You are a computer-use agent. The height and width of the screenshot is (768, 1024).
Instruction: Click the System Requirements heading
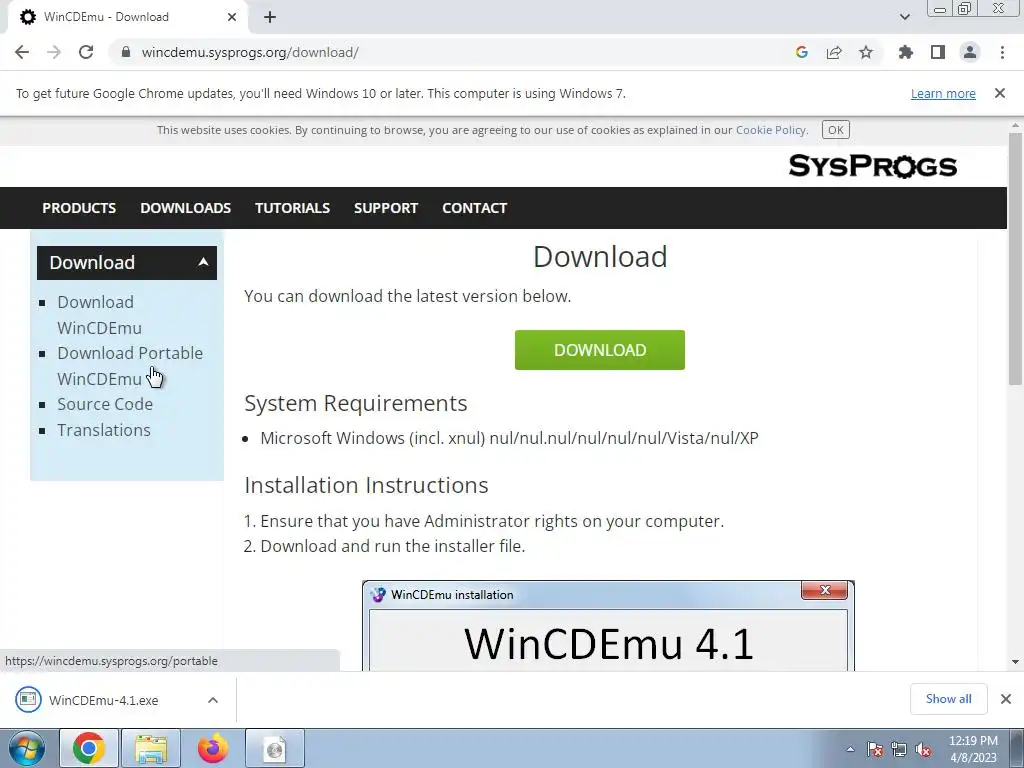pos(356,403)
